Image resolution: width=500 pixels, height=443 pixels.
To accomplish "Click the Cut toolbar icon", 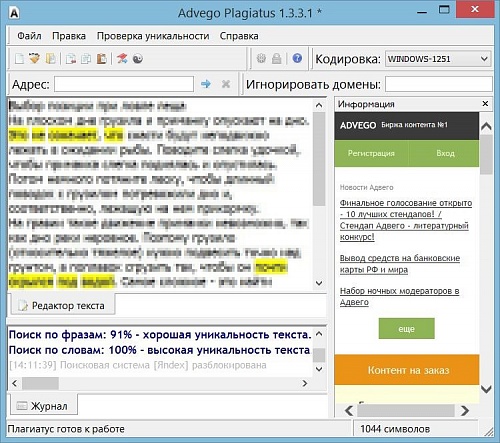I will coord(70,59).
